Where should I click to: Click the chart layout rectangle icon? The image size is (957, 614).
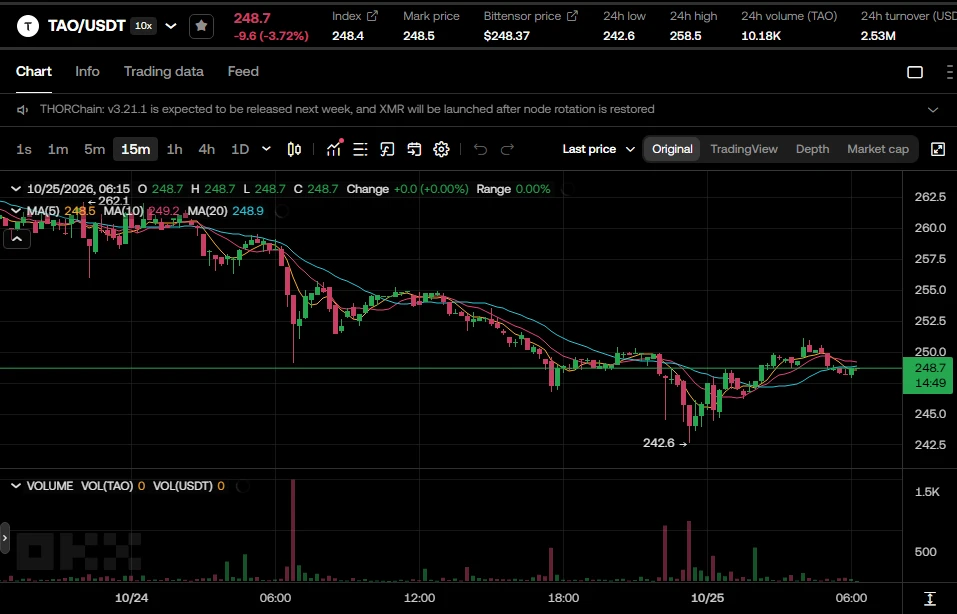[x=915, y=72]
